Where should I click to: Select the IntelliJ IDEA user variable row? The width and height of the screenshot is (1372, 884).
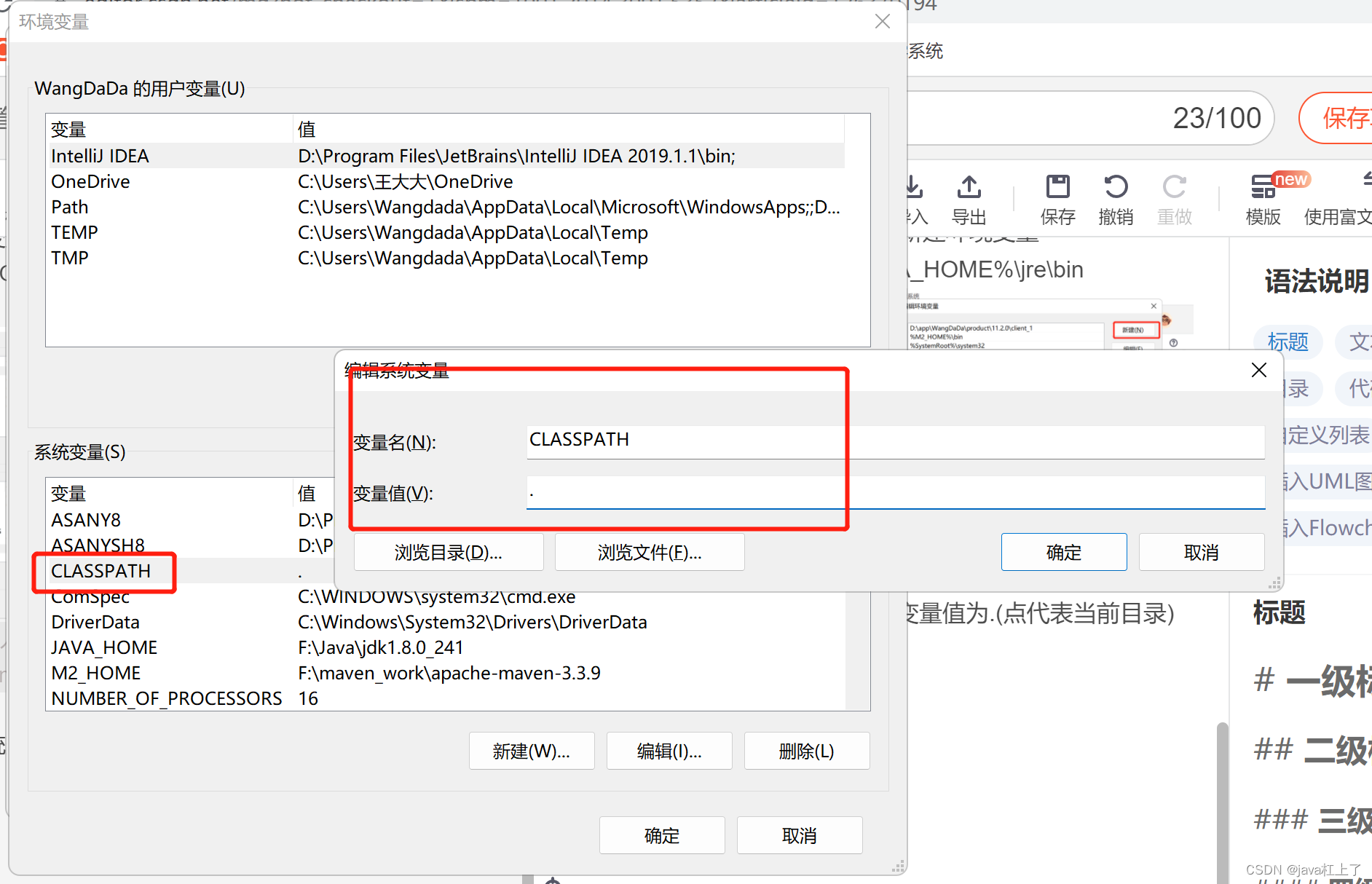tap(446, 156)
